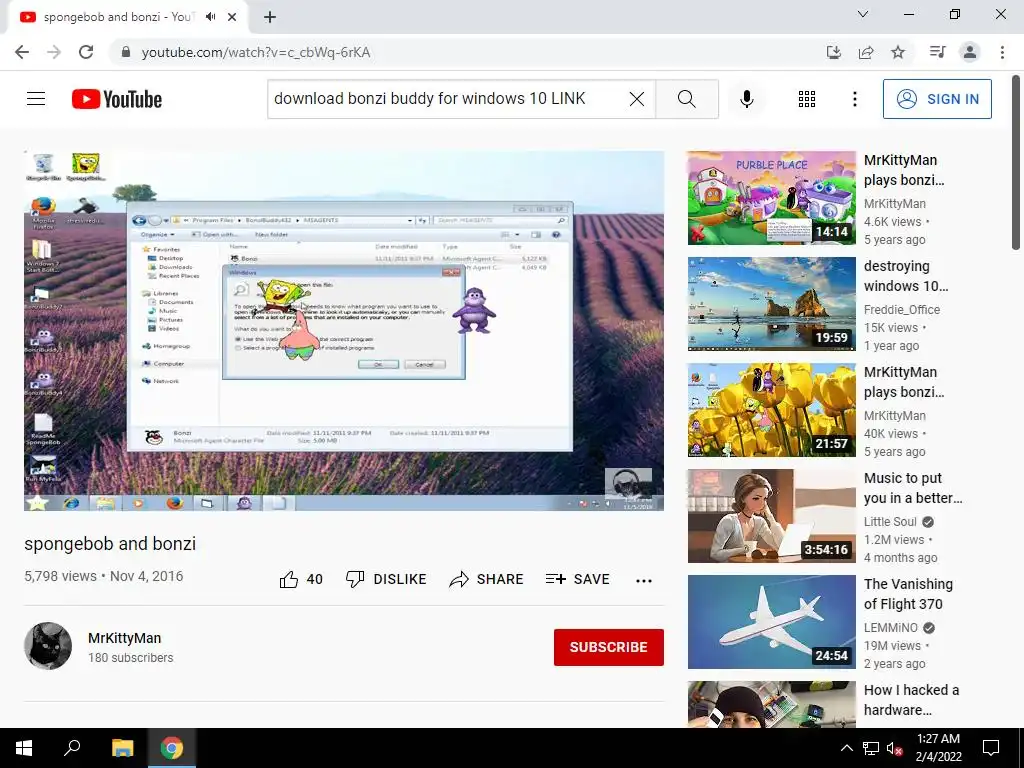Screen dimensions: 1024x768
Task: Open the YouTube hamburger guide menu
Action: (36, 99)
